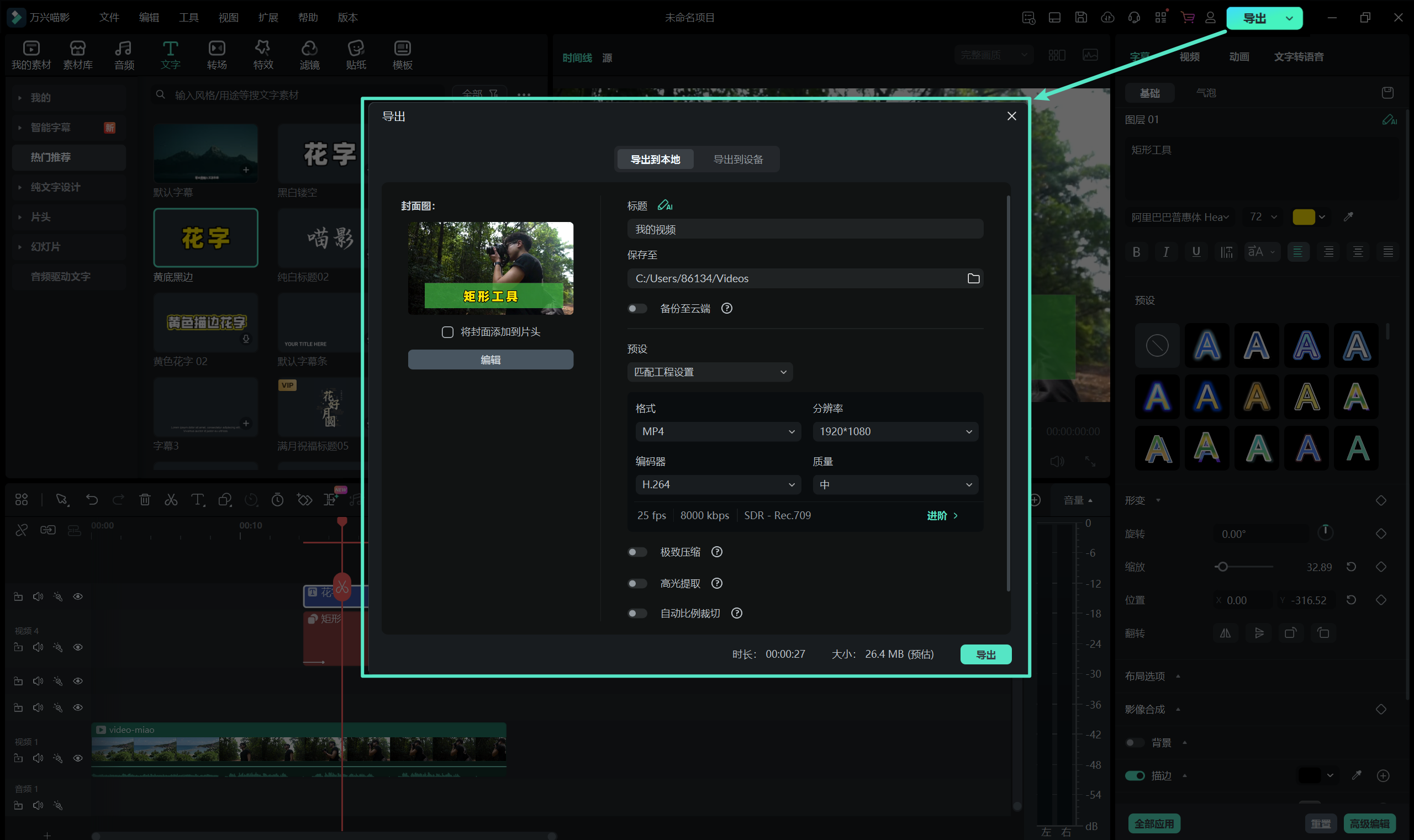Open the 文件 menu
Image resolution: width=1414 pixels, height=840 pixels.
pyautogui.click(x=109, y=18)
